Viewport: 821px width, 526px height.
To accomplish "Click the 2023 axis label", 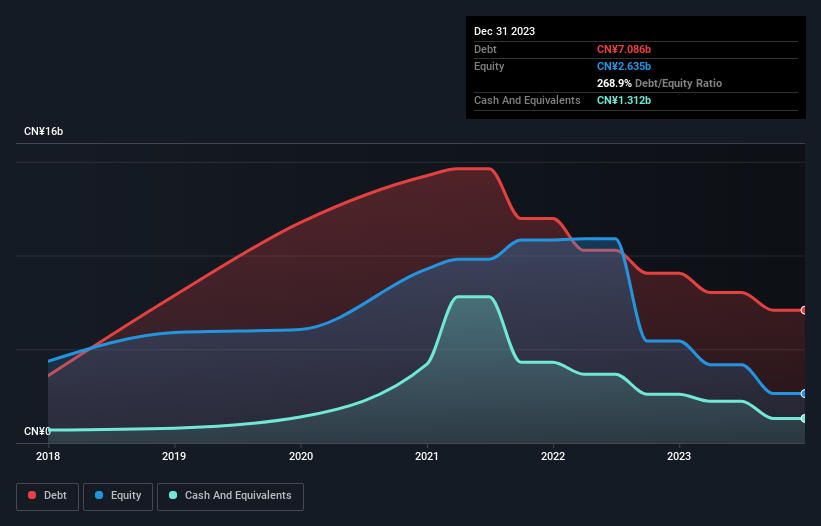I will click(x=679, y=456).
